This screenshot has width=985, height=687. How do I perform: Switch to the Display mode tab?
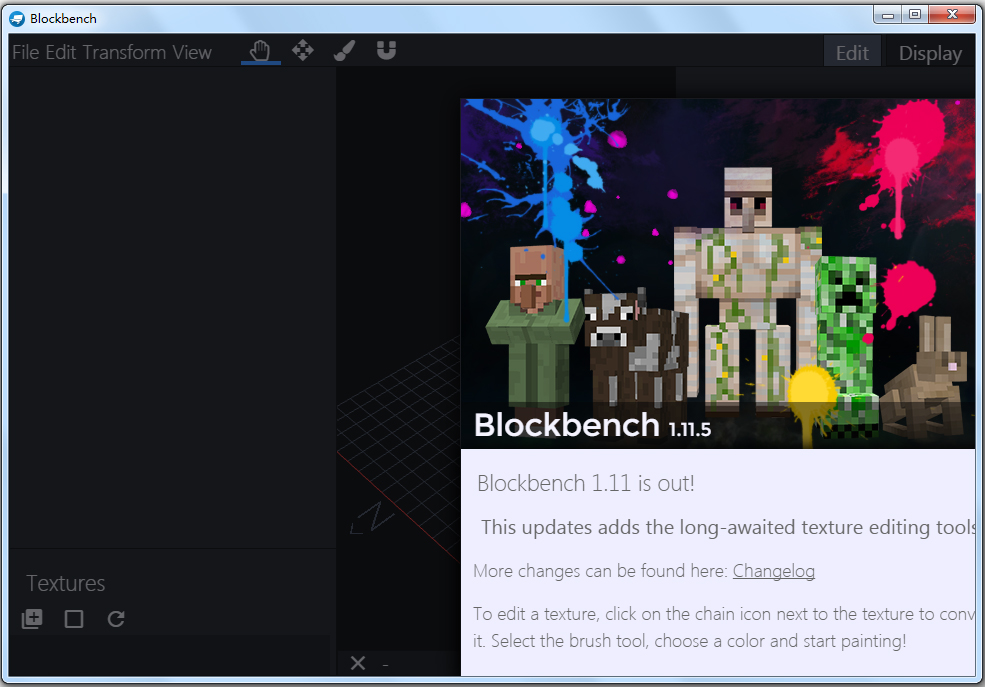(930, 53)
